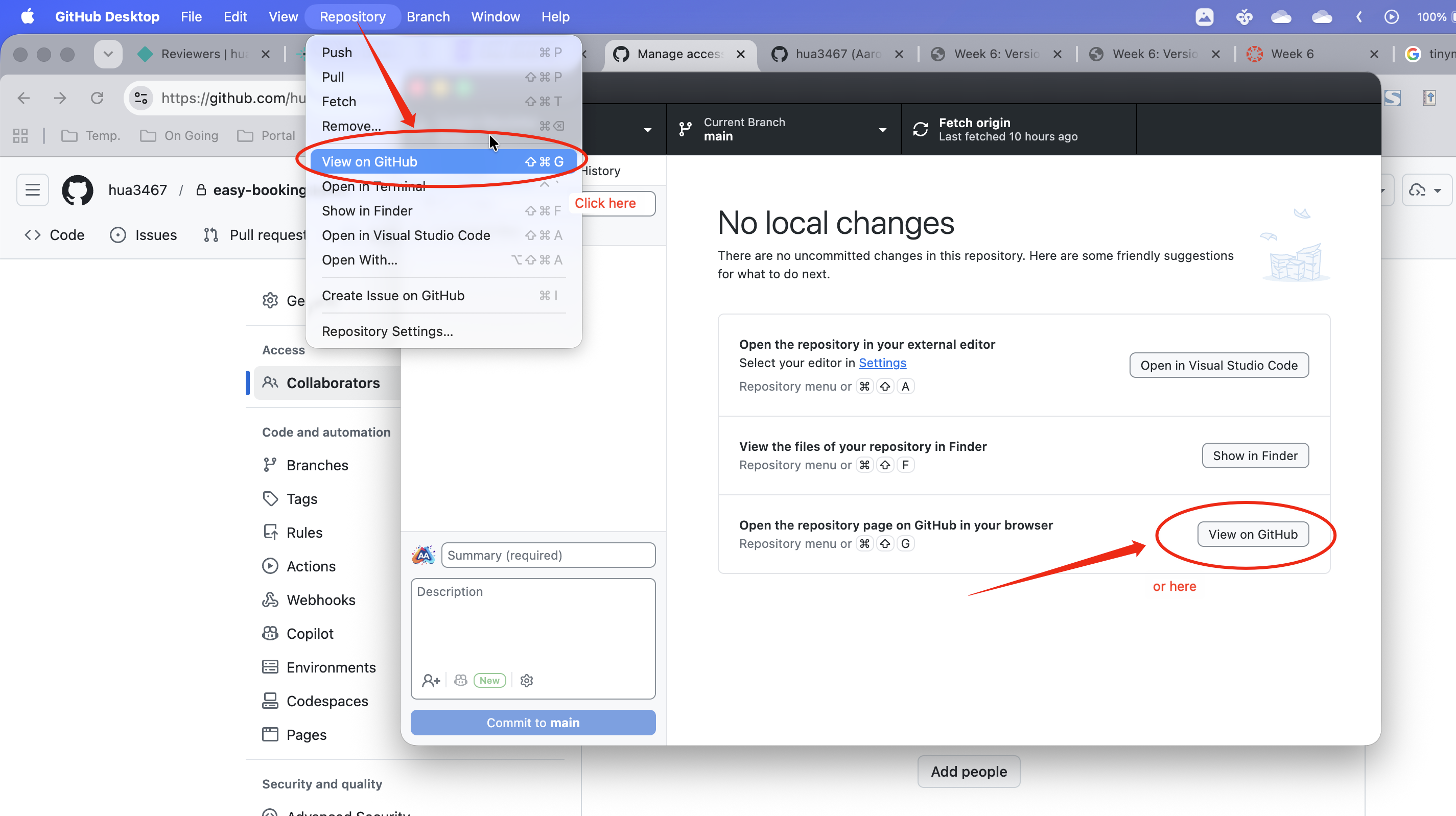
Task: Choose Show in Finder menu entry
Action: point(442,211)
